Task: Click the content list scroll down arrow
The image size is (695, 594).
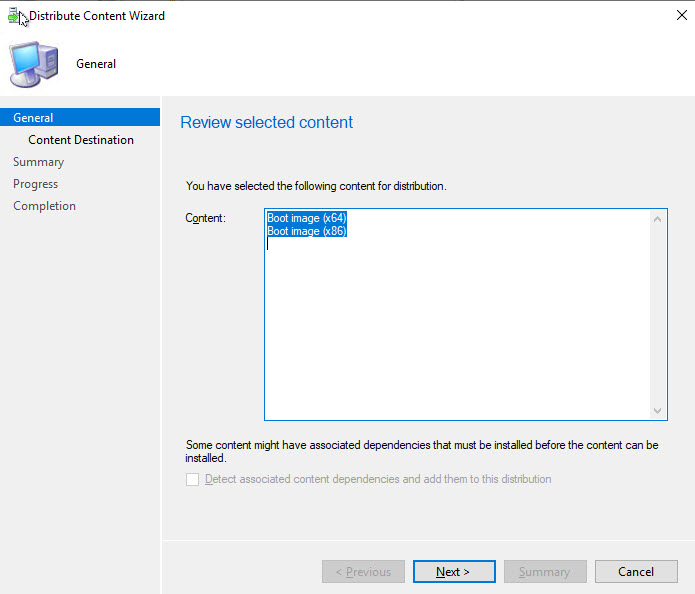Action: point(658,411)
